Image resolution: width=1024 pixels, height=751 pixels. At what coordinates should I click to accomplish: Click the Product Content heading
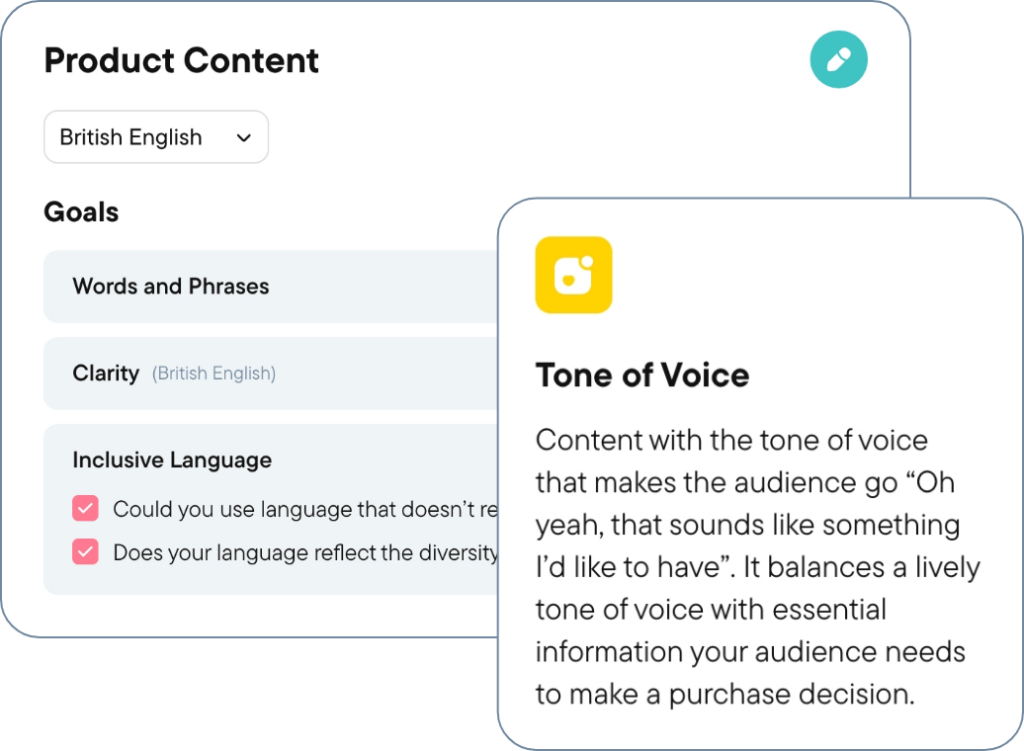(x=180, y=60)
